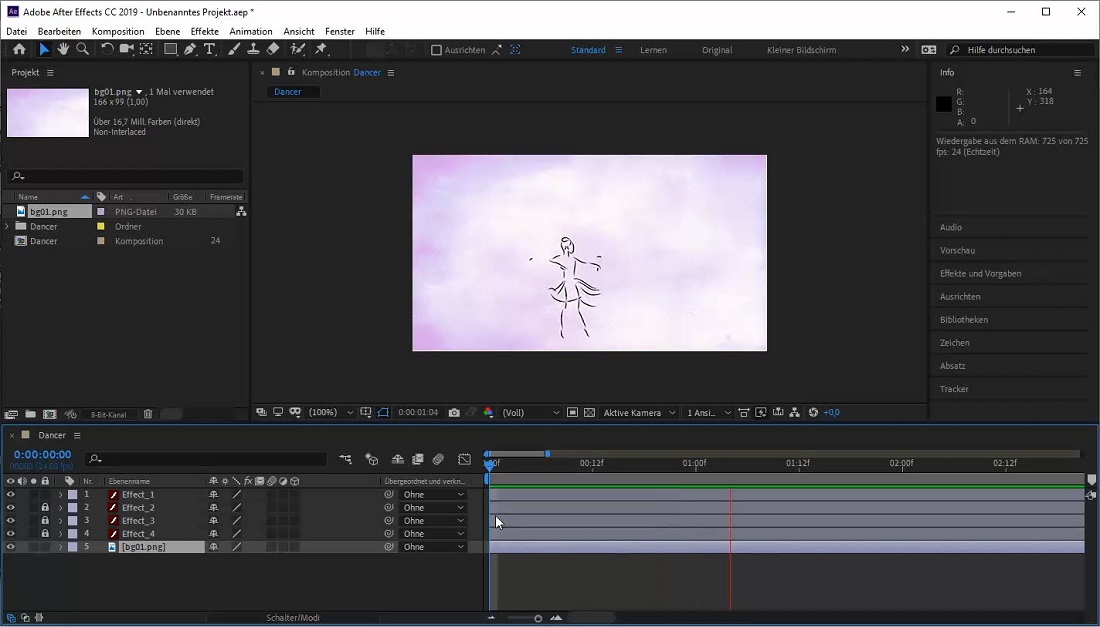This screenshot has width=1100, height=627.
Task: Select the Text tool
Action: (x=209, y=49)
